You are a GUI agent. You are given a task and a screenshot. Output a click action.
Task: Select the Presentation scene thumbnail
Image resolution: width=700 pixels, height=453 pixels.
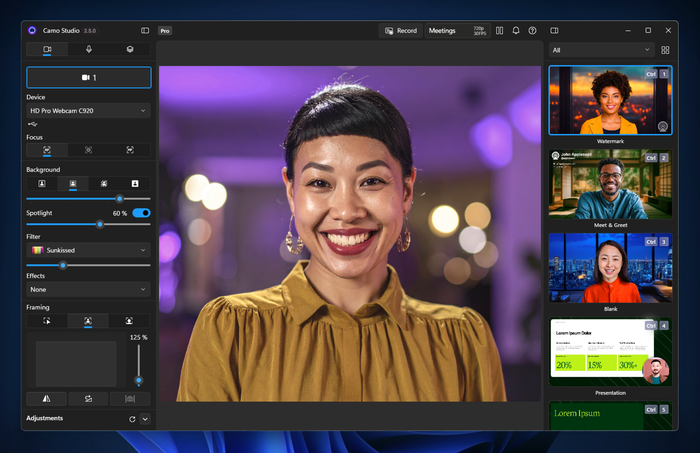(x=610, y=352)
